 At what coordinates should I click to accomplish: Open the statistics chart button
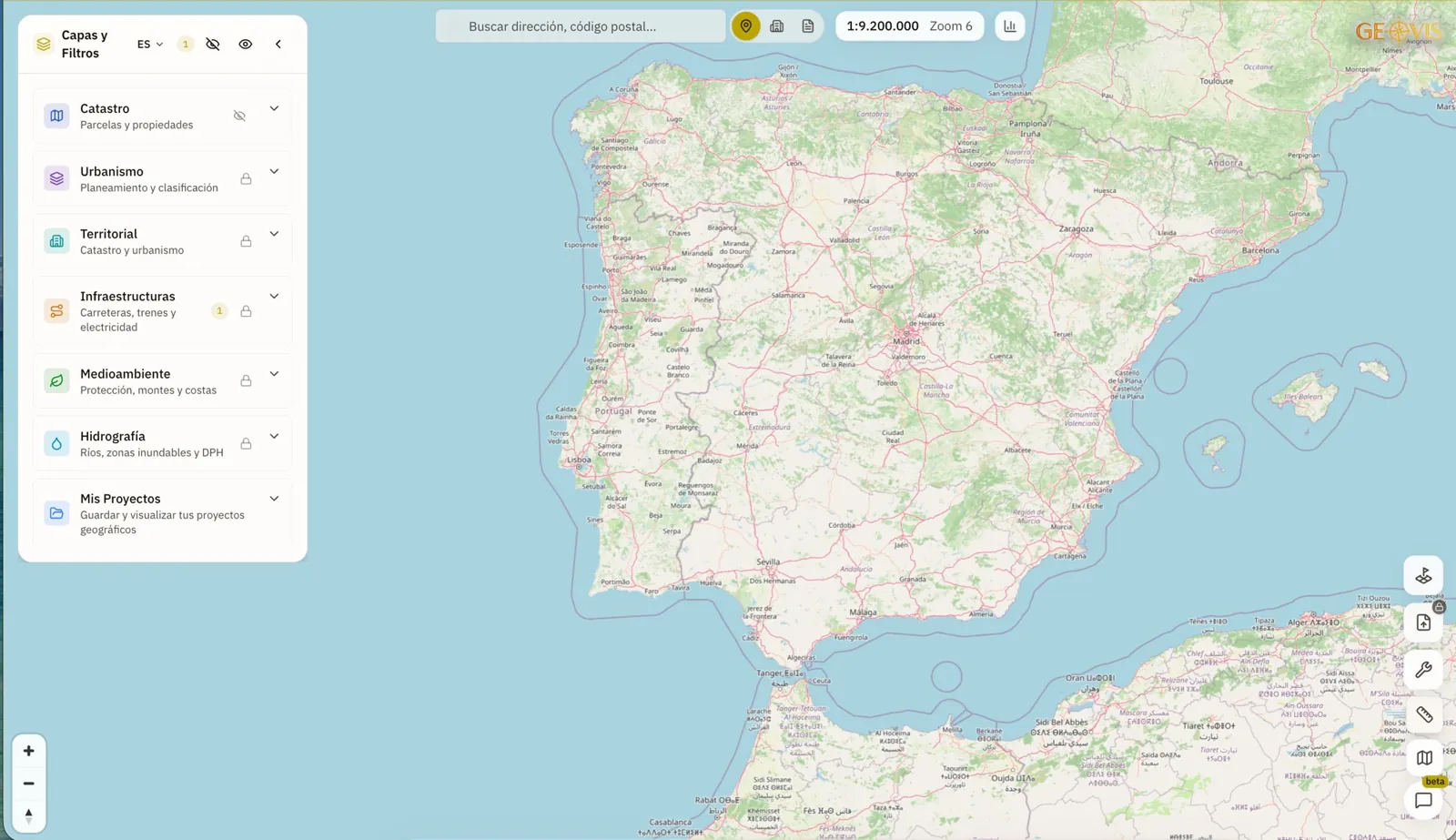(x=1010, y=26)
